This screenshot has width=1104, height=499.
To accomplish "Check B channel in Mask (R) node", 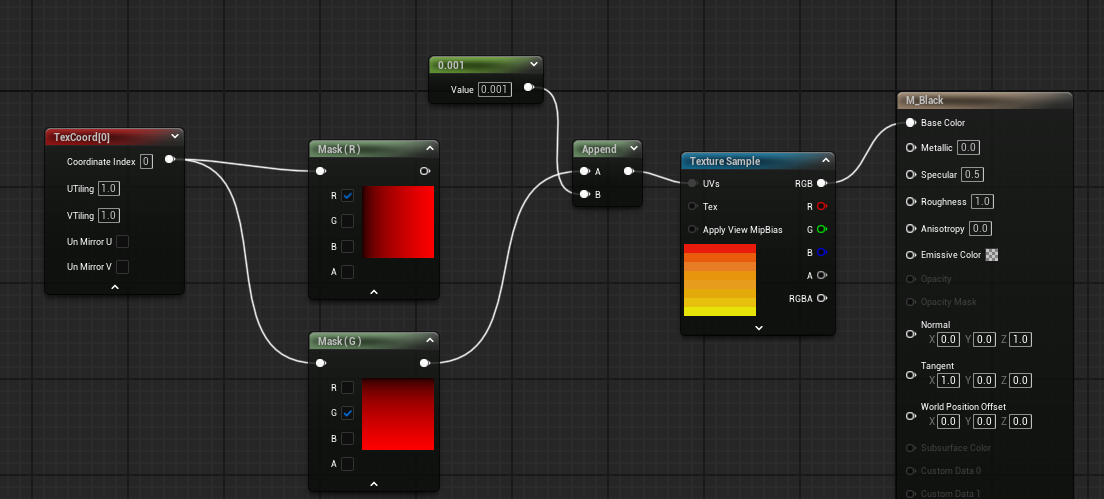I will [x=347, y=246].
